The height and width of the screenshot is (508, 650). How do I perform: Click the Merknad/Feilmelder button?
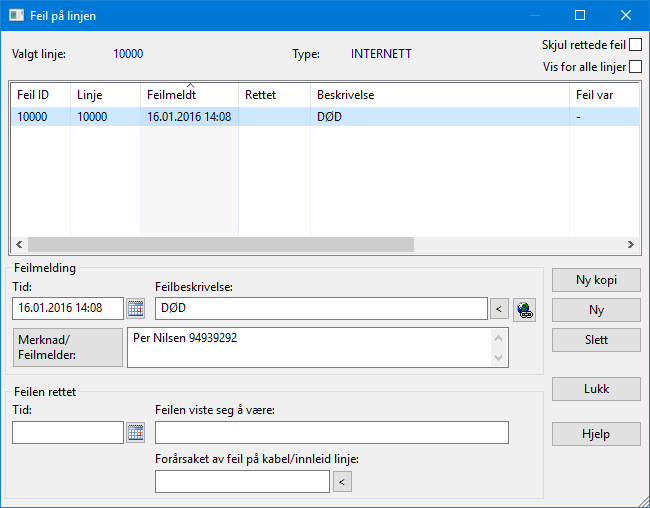point(68,348)
